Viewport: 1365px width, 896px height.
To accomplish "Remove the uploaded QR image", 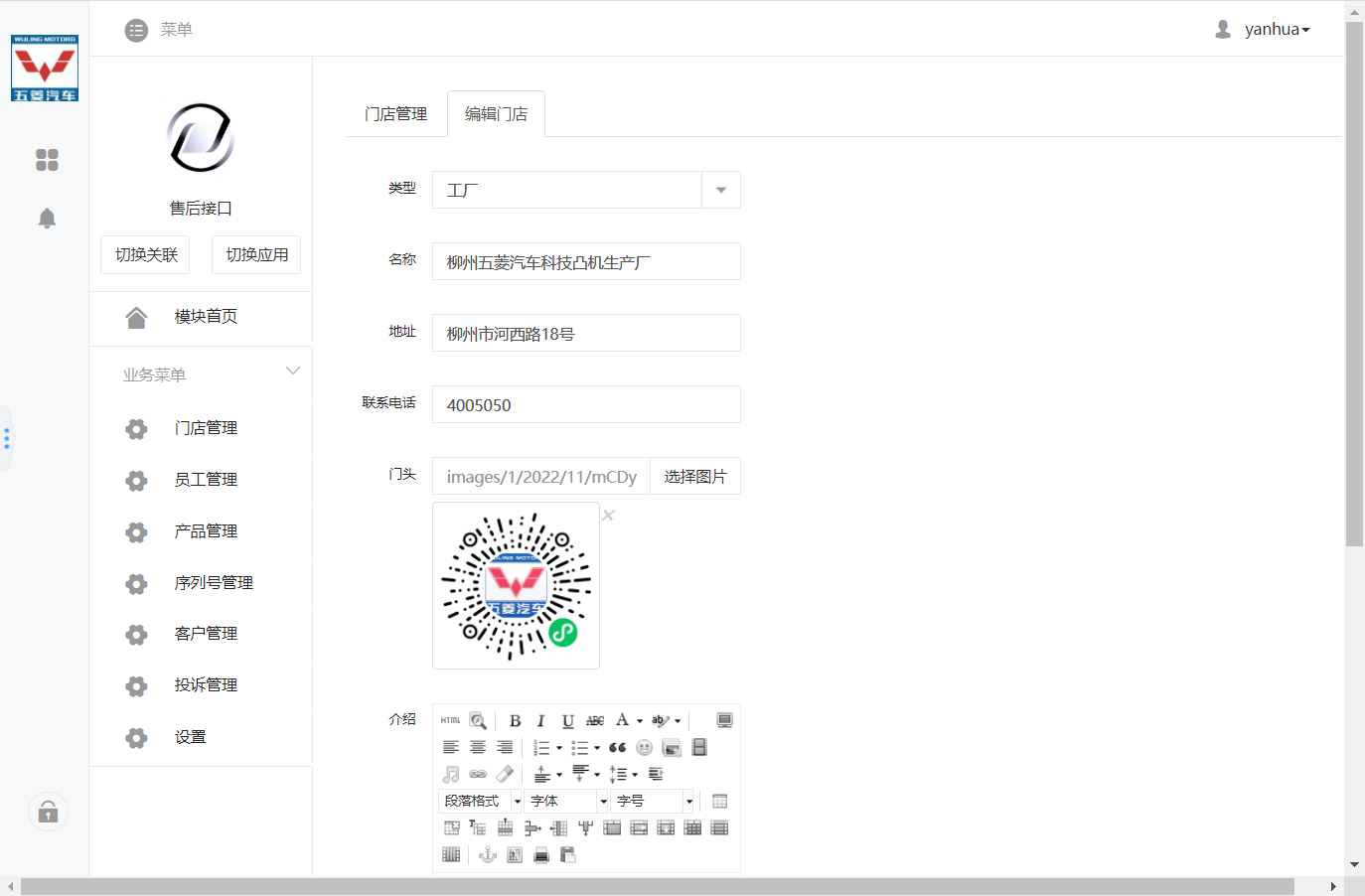I will [x=608, y=515].
